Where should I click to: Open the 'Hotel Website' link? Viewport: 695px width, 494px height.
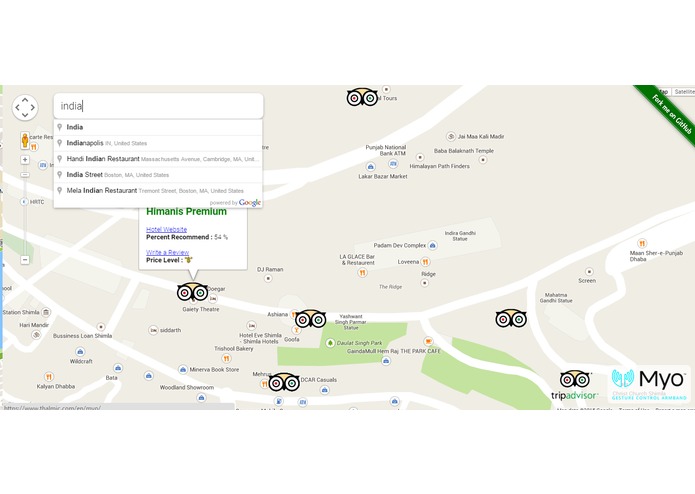[167, 229]
